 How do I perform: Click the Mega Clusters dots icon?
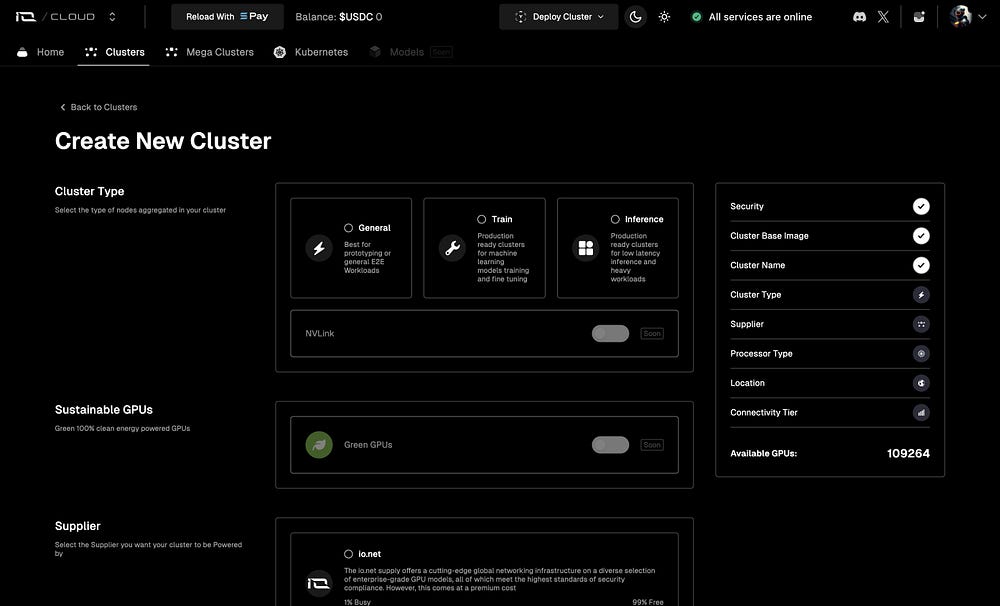pos(172,52)
